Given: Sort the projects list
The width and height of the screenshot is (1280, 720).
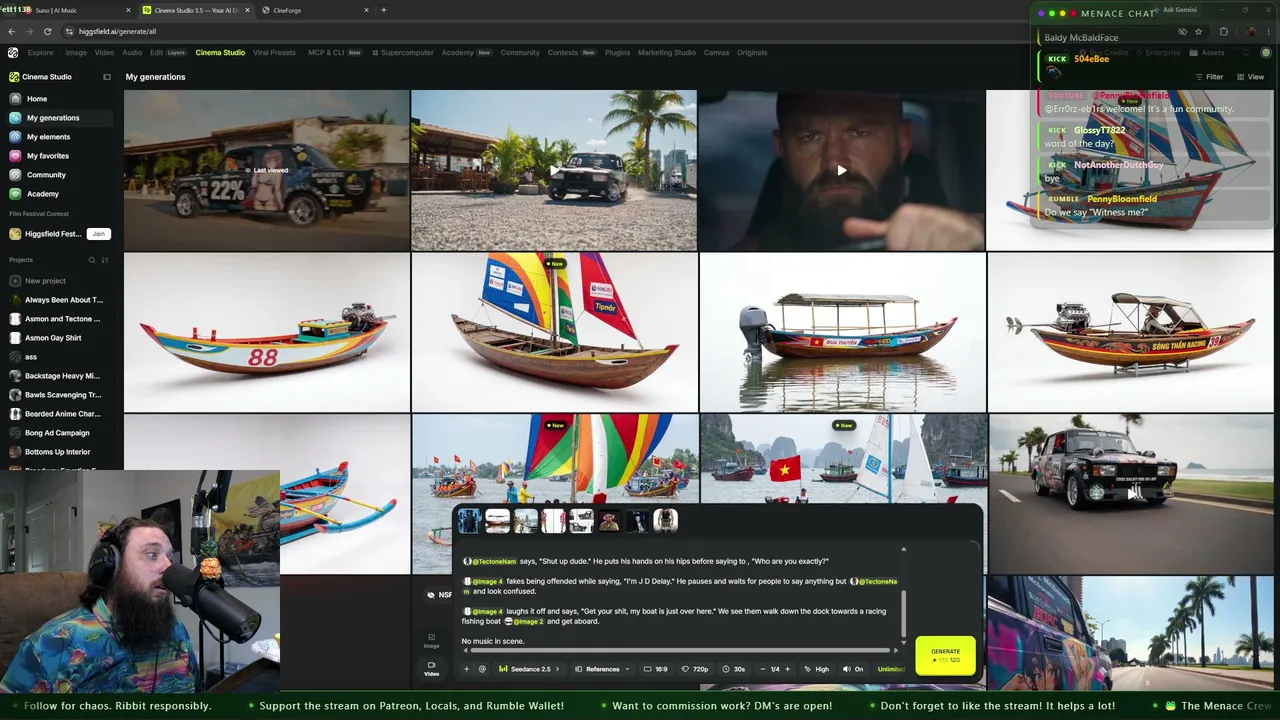Looking at the screenshot, I should [x=105, y=260].
